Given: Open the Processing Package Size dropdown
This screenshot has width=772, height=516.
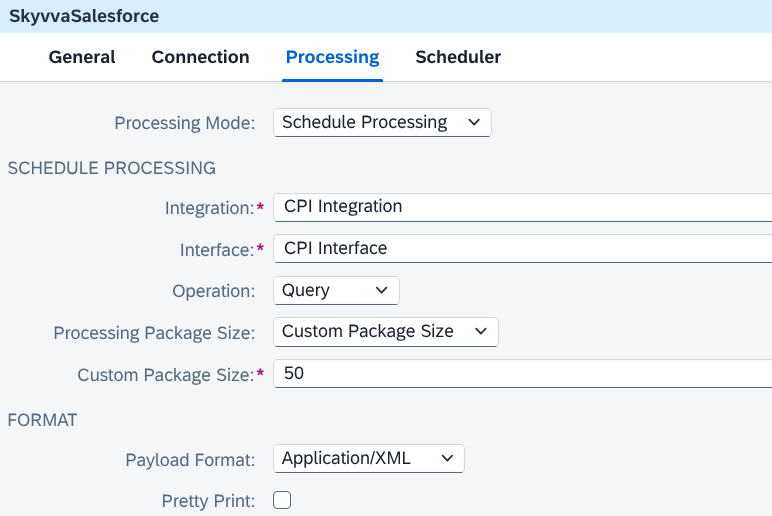Looking at the screenshot, I should pyautogui.click(x=386, y=332).
